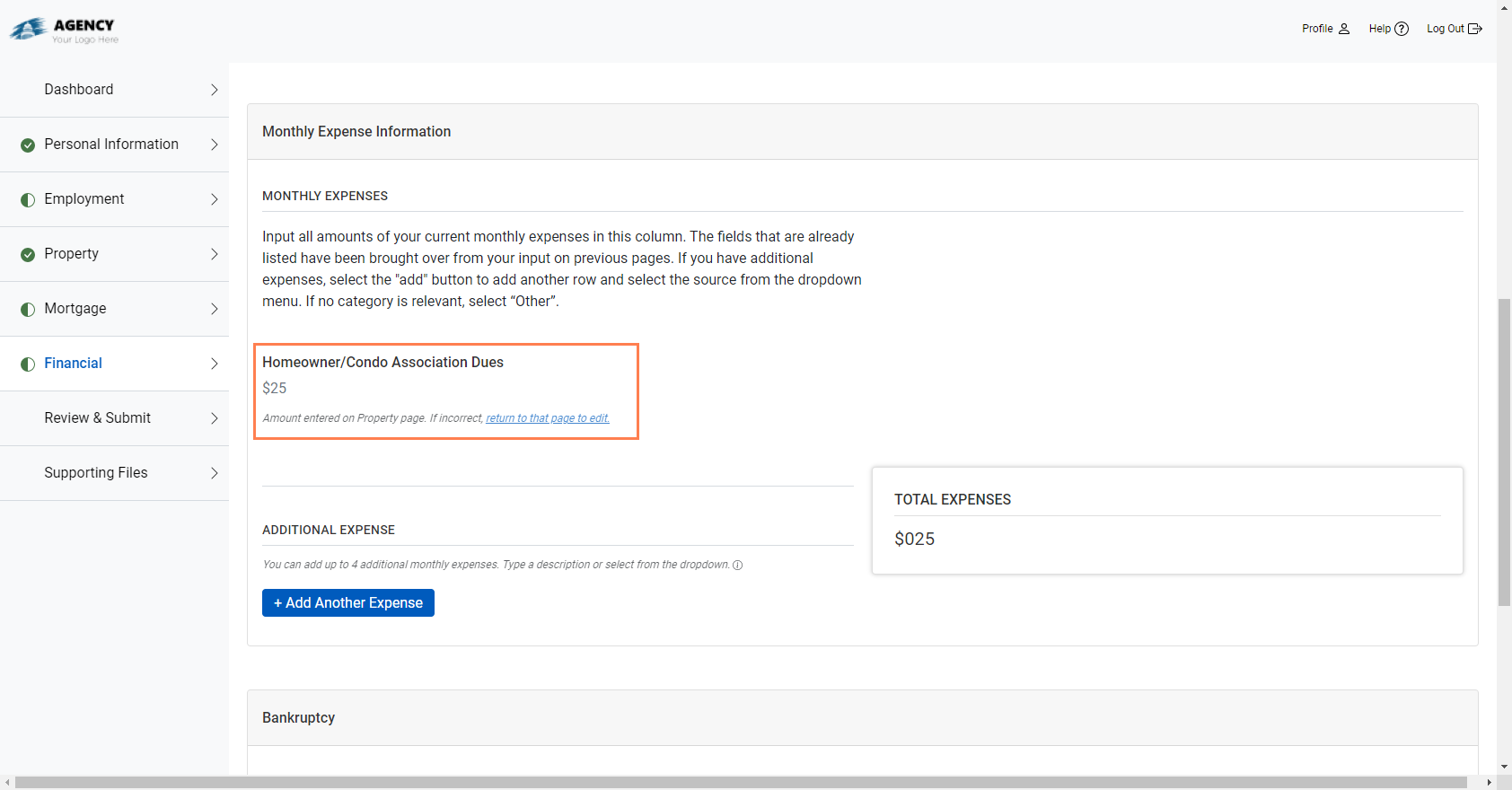Click the Agency logo in header

(65, 30)
